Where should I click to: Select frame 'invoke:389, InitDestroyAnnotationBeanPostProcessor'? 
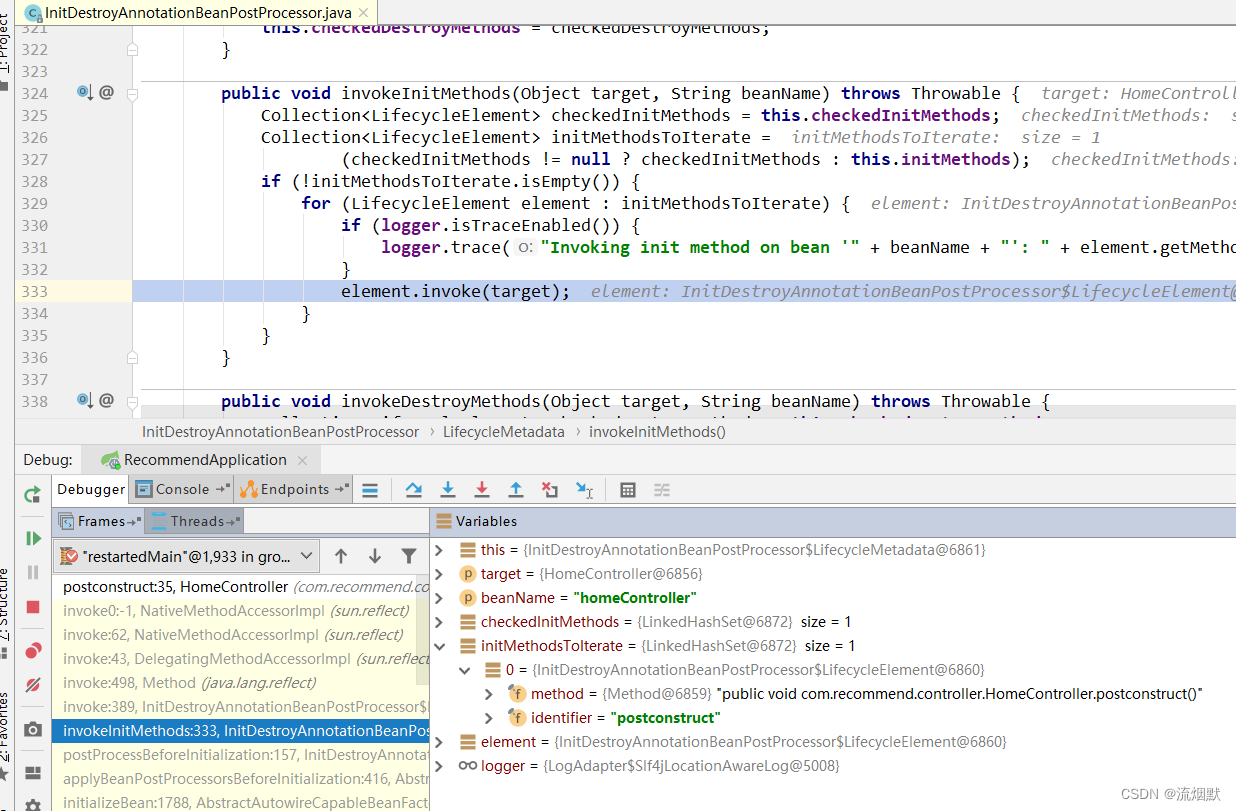[241, 707]
